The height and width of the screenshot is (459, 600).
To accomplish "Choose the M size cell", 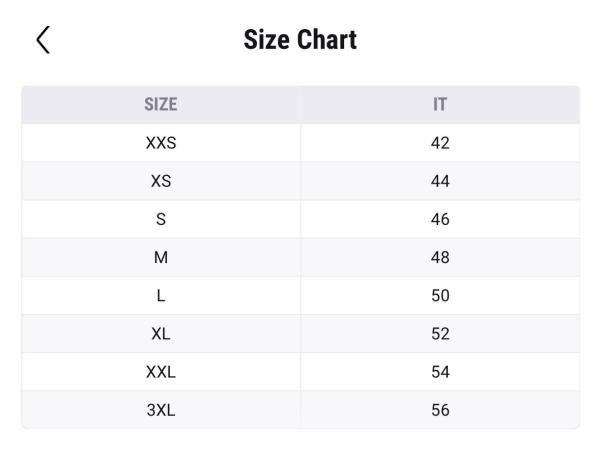I will tap(161, 257).
